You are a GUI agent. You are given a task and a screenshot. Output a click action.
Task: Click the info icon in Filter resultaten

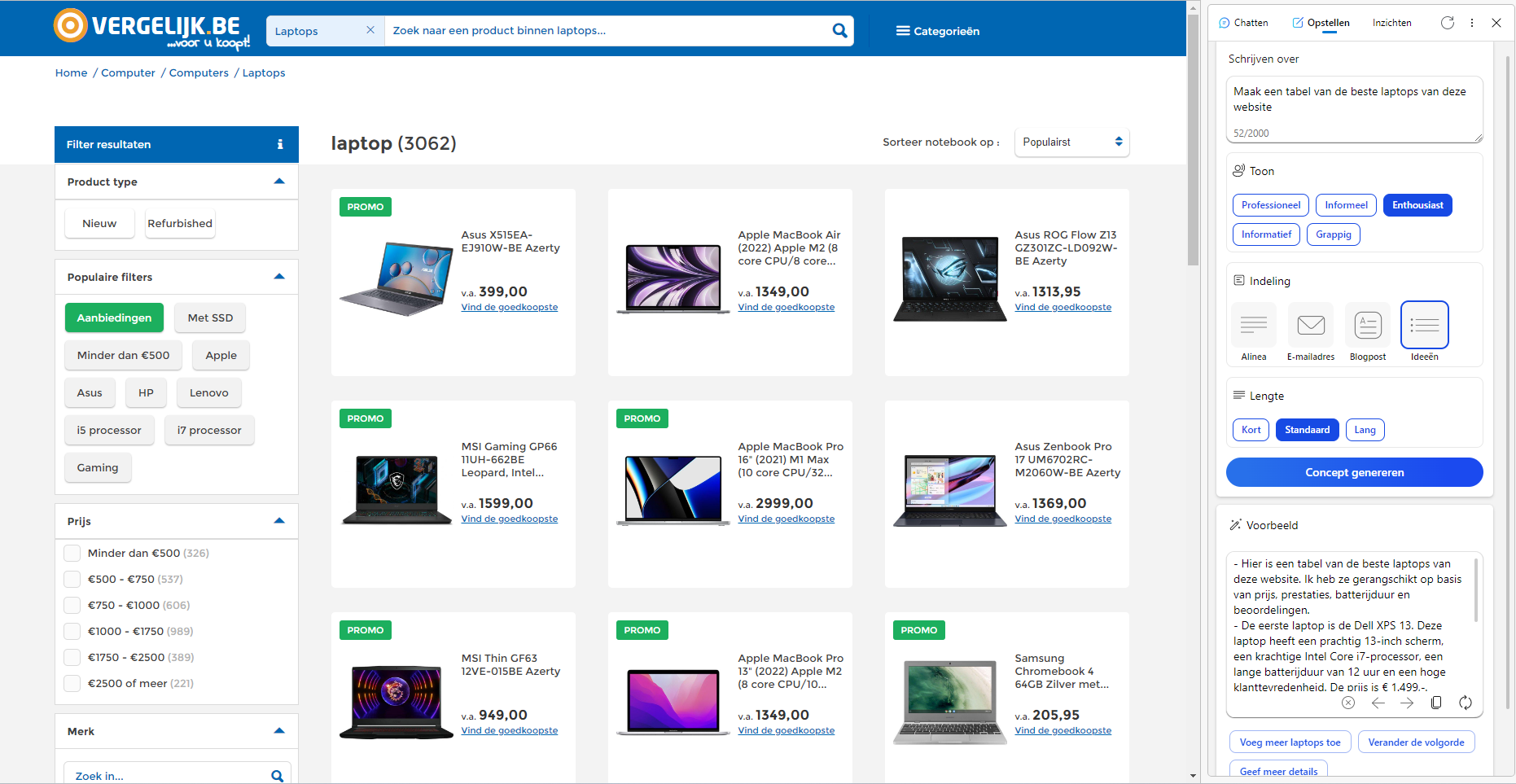point(280,144)
